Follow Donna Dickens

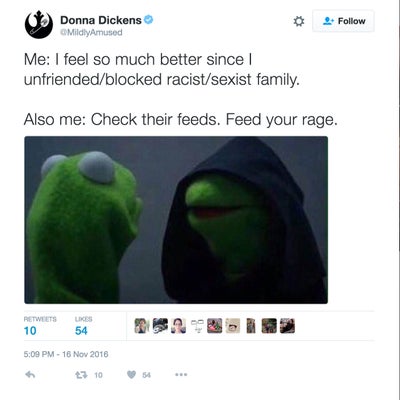tap(343, 21)
